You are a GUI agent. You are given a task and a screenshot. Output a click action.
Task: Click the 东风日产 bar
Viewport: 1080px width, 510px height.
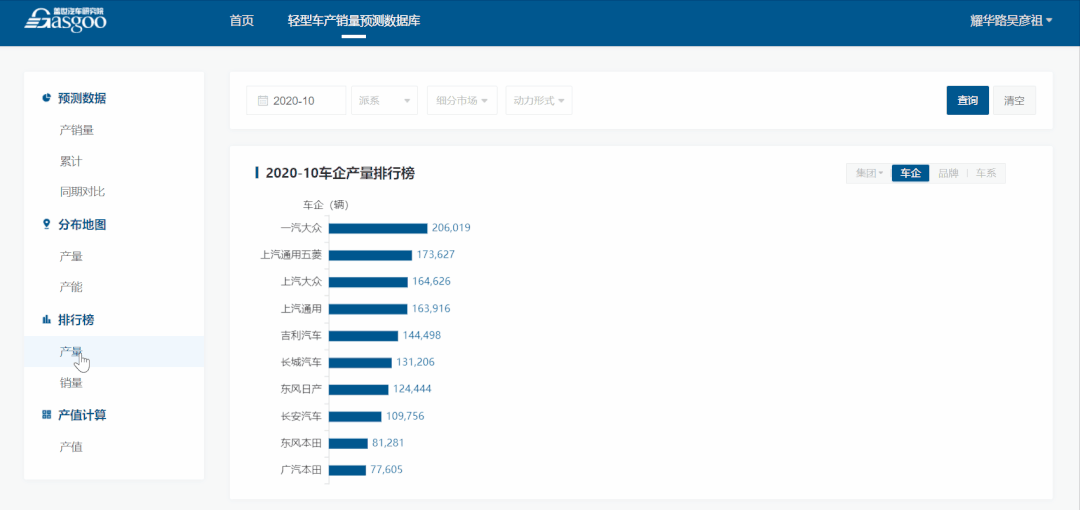pyautogui.click(x=359, y=389)
